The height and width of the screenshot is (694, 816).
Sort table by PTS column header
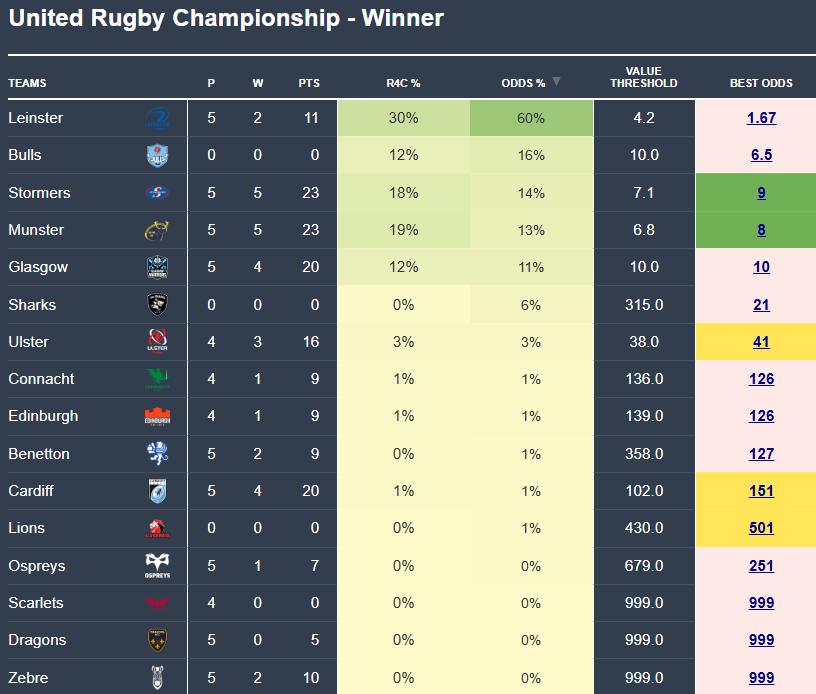pos(309,83)
